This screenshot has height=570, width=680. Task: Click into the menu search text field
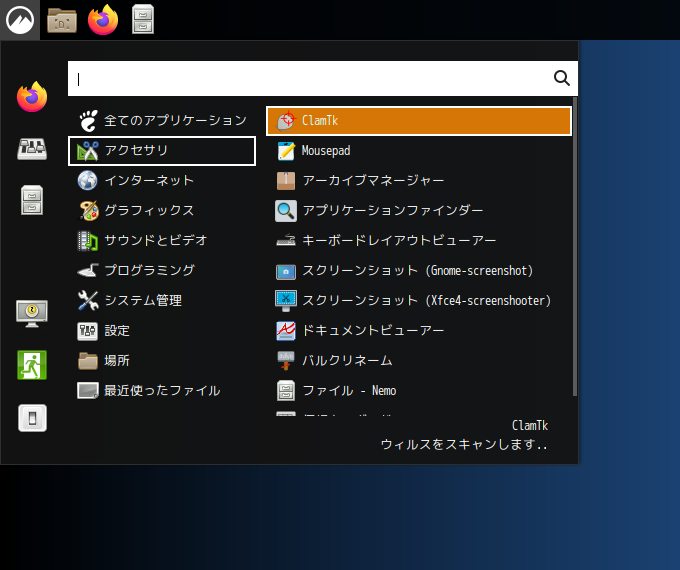(323, 79)
